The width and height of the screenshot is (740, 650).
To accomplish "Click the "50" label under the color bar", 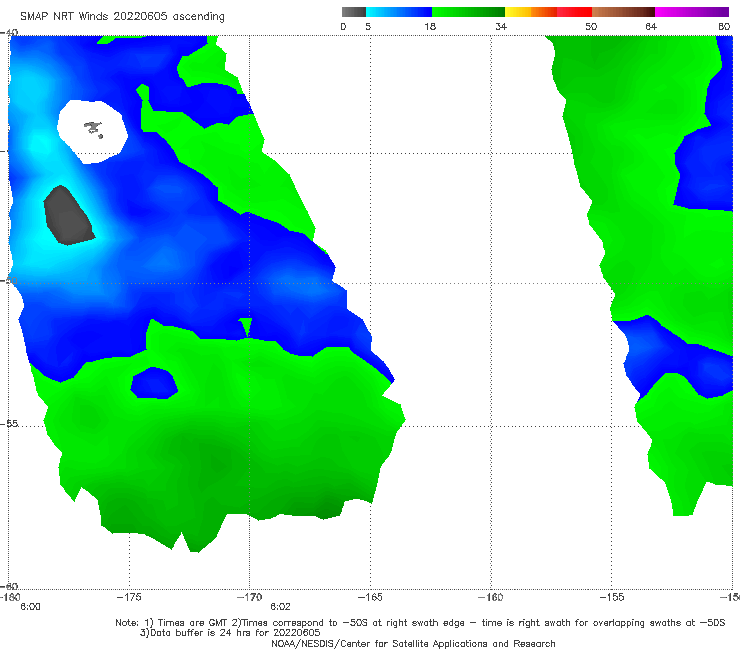I will pos(591,26).
